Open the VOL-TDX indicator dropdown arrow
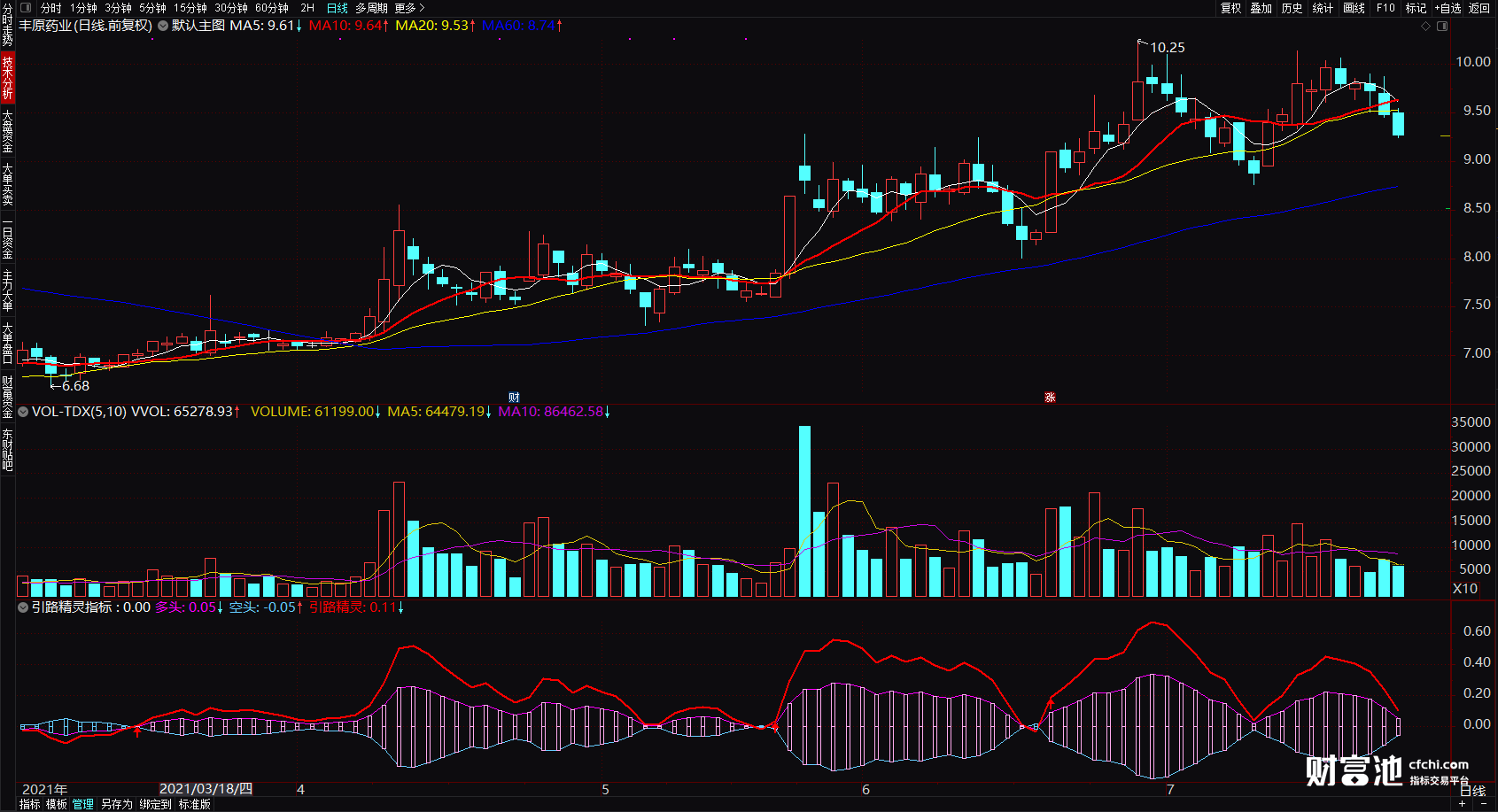Screen dimensions: 1498x812 click(x=23, y=412)
